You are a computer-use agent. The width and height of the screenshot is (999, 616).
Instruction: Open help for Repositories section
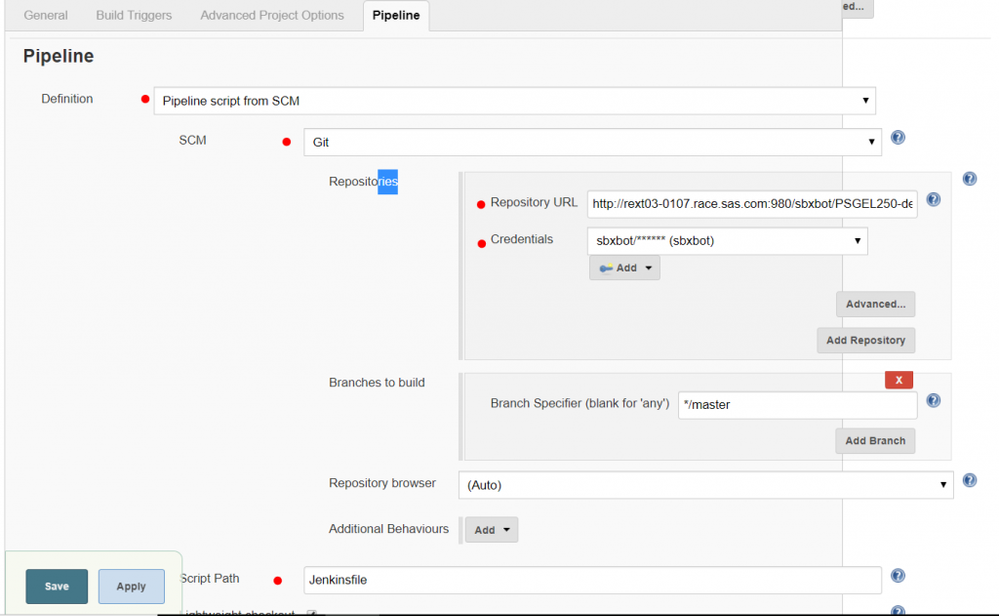click(969, 179)
